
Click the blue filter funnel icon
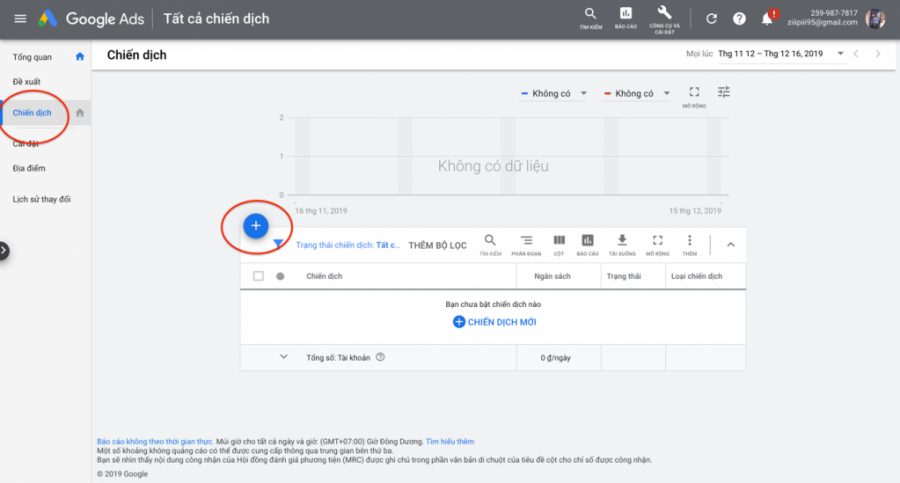point(278,244)
